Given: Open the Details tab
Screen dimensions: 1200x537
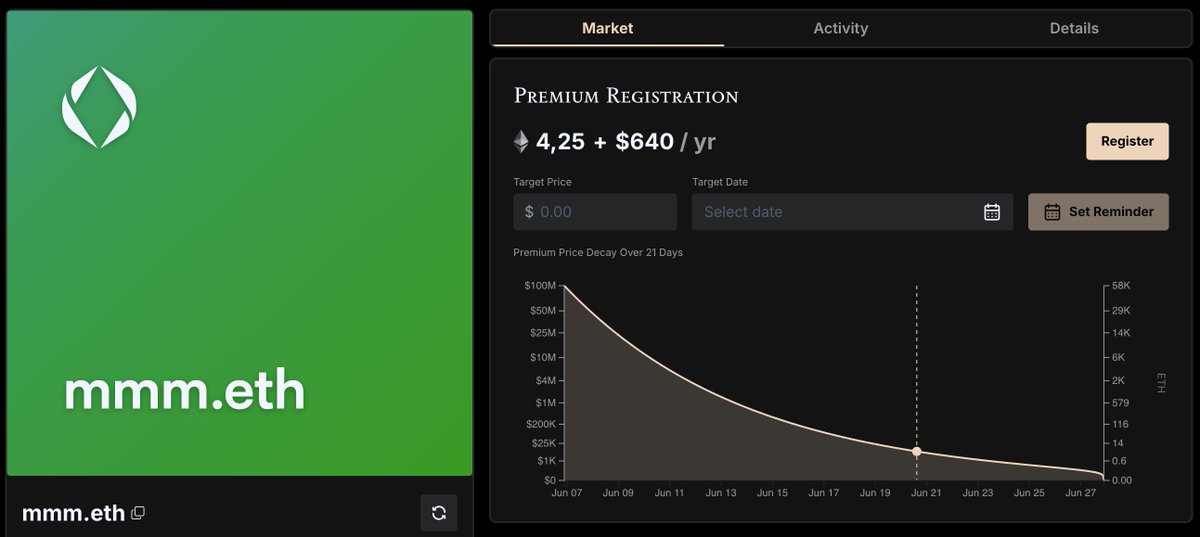Looking at the screenshot, I should pos(1074,28).
